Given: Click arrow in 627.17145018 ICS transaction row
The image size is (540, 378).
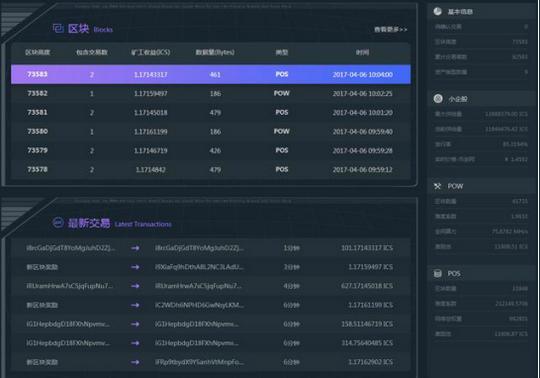Looking at the screenshot, I should point(135,286).
